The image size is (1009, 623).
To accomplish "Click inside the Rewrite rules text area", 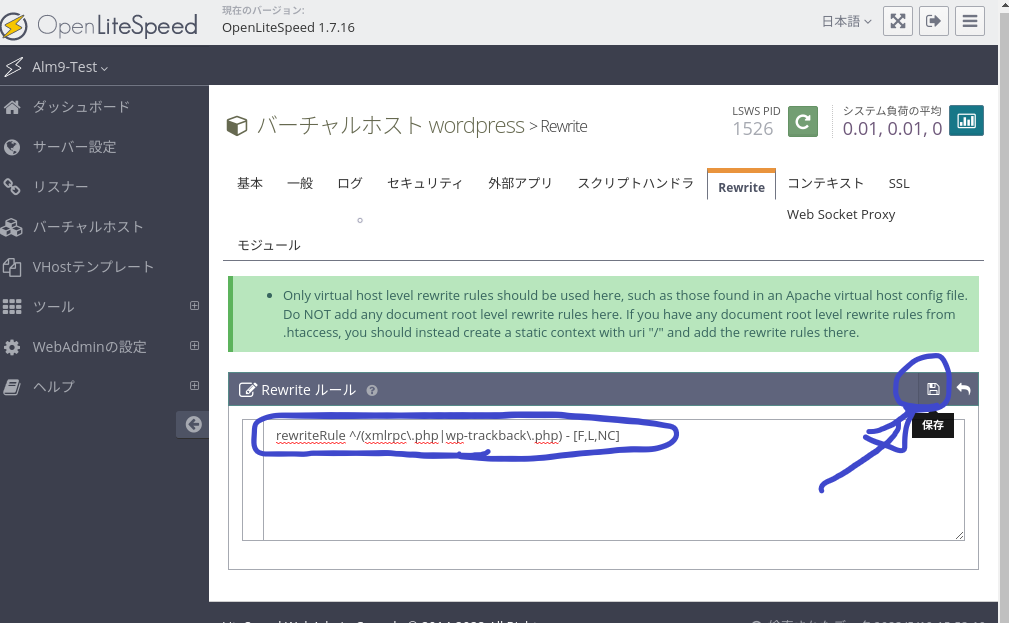I will 613,480.
